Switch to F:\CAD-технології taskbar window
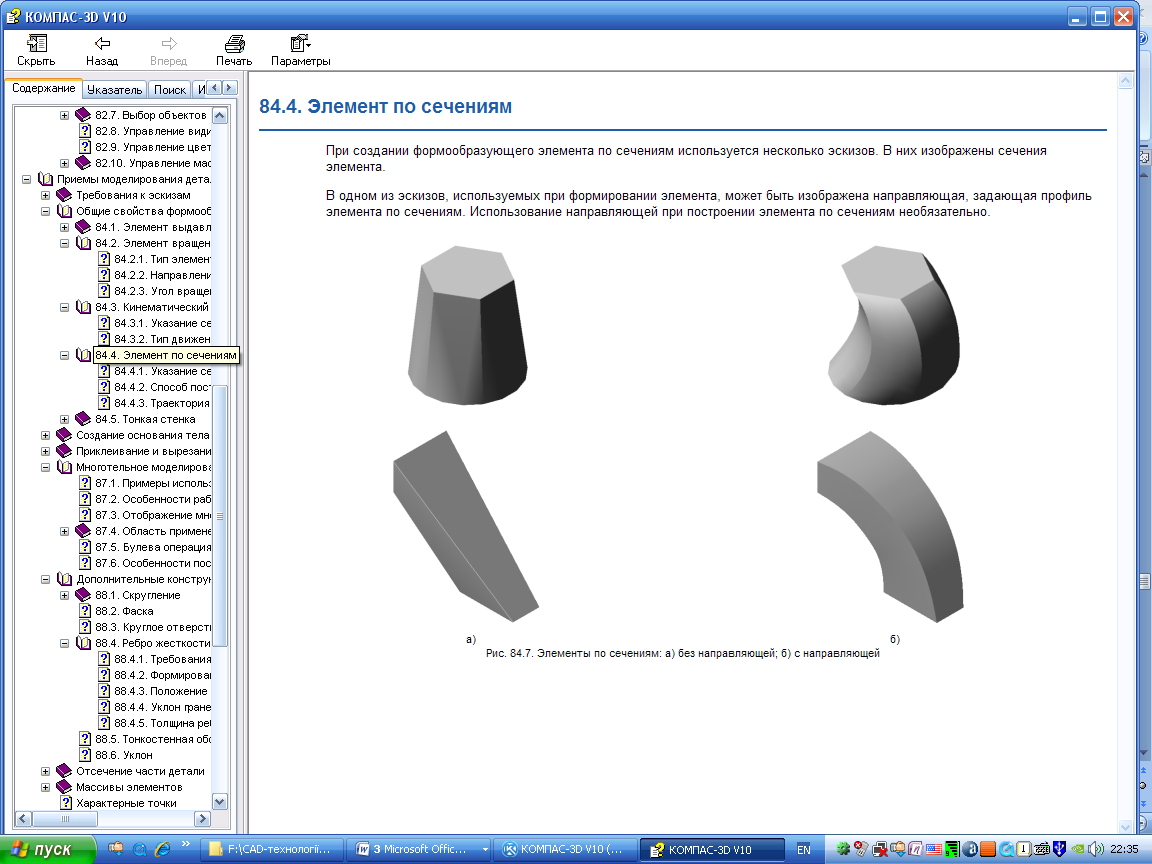The height and width of the screenshot is (864, 1152). (273, 849)
